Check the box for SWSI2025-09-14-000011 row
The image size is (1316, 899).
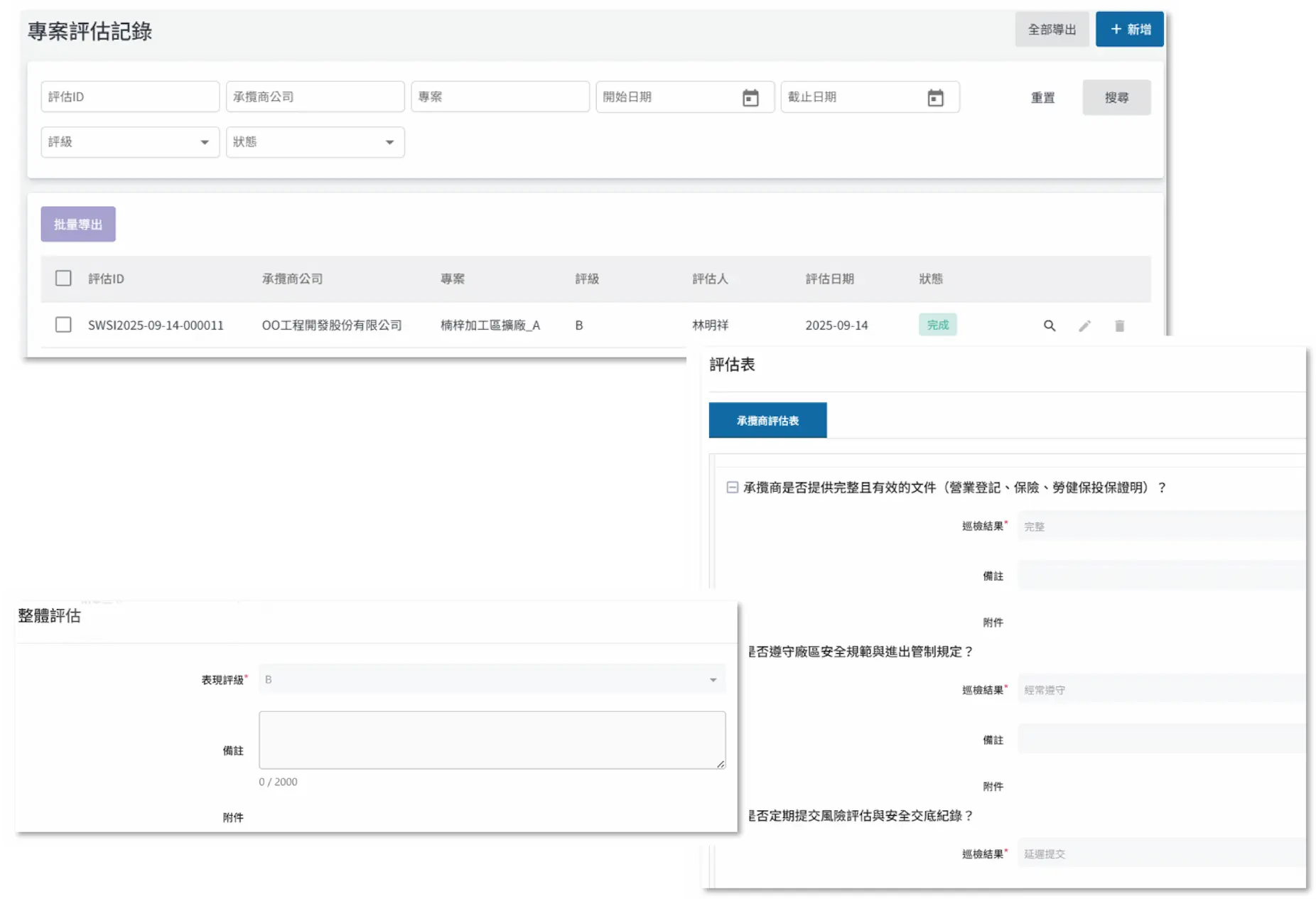pyautogui.click(x=63, y=325)
